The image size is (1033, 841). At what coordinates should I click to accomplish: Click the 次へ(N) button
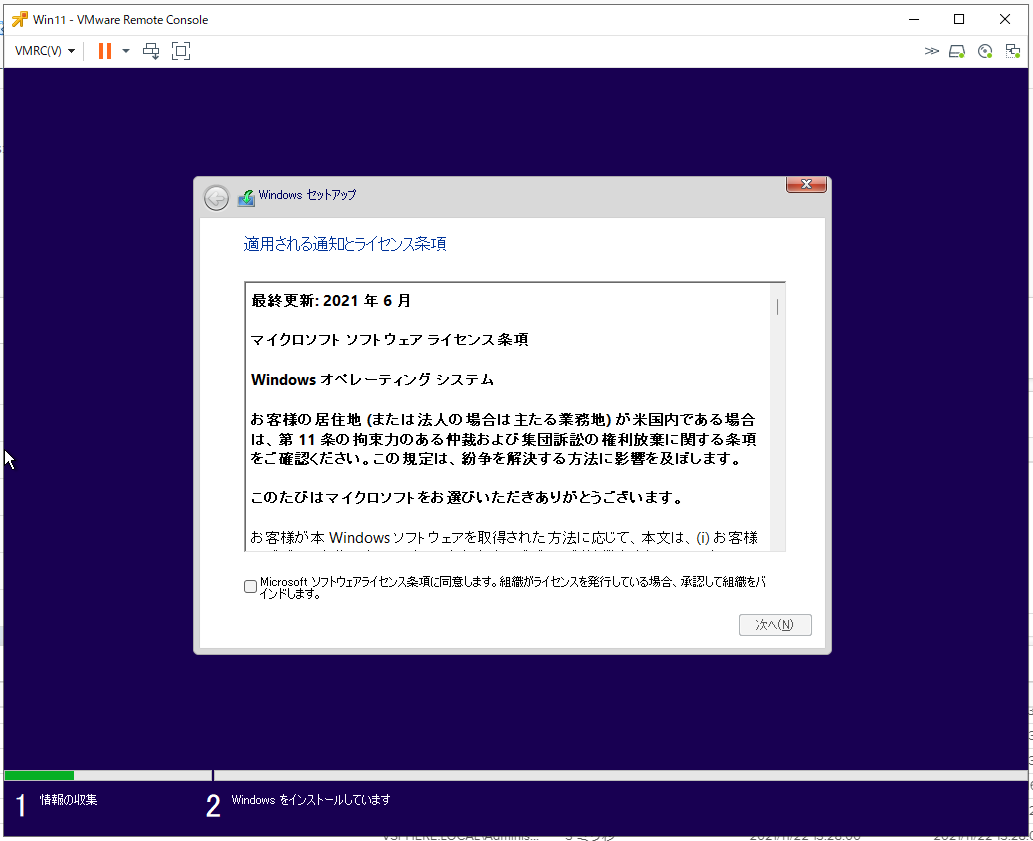(x=775, y=625)
